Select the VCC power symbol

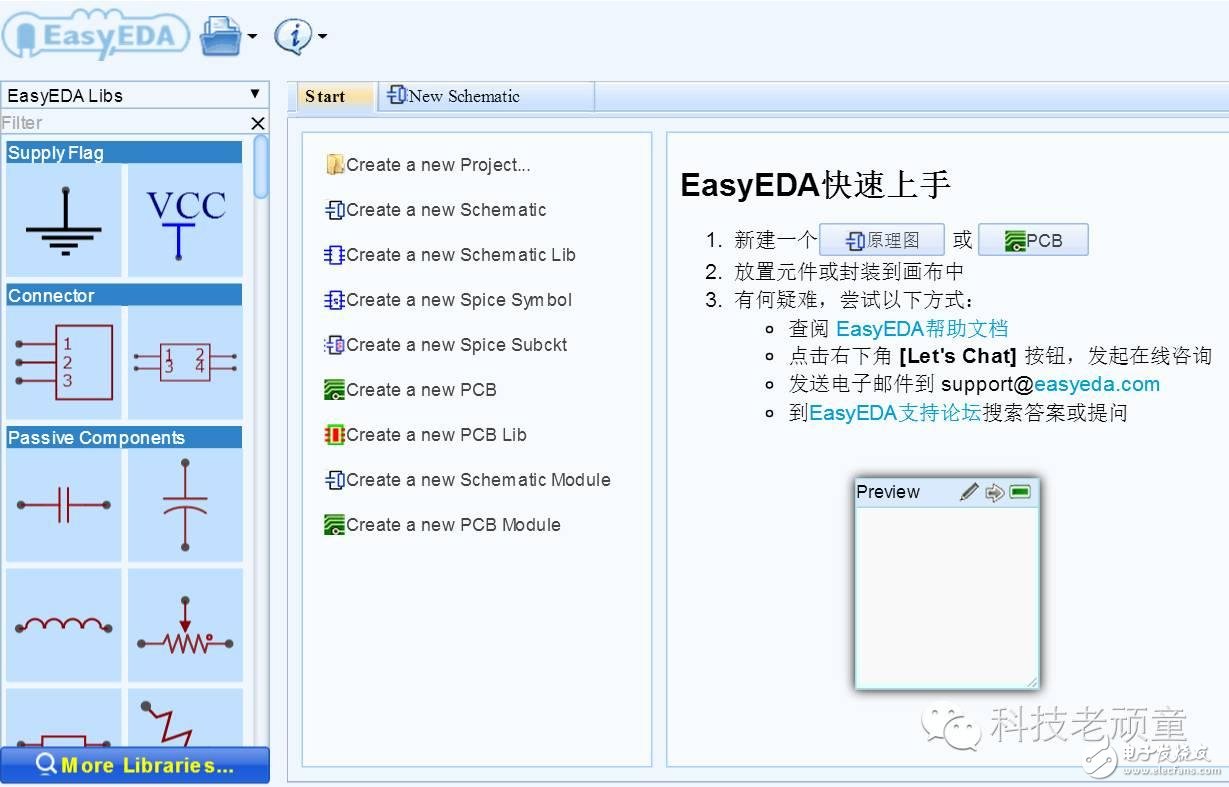pyautogui.click(x=186, y=221)
